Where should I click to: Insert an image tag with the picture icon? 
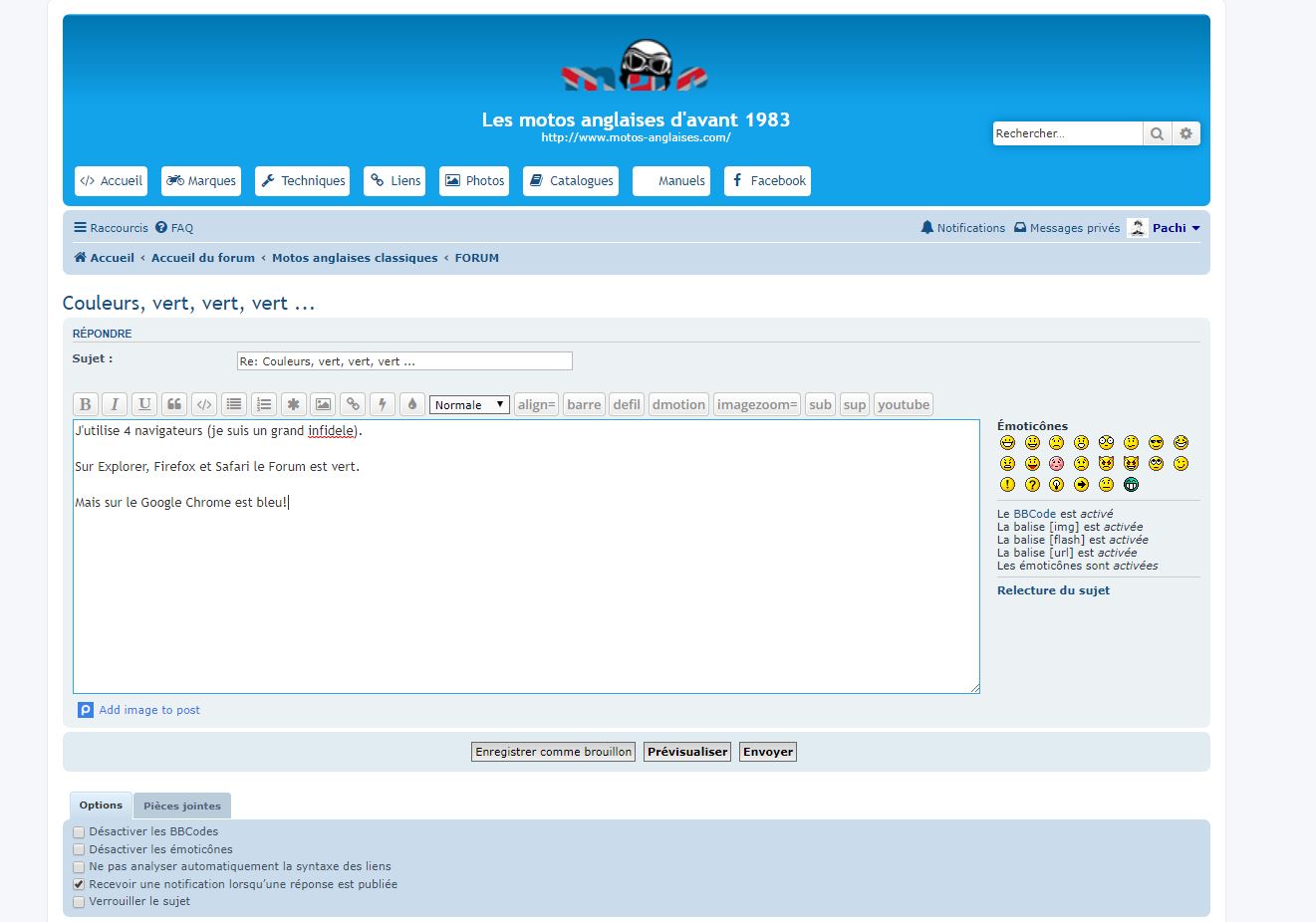pos(323,404)
